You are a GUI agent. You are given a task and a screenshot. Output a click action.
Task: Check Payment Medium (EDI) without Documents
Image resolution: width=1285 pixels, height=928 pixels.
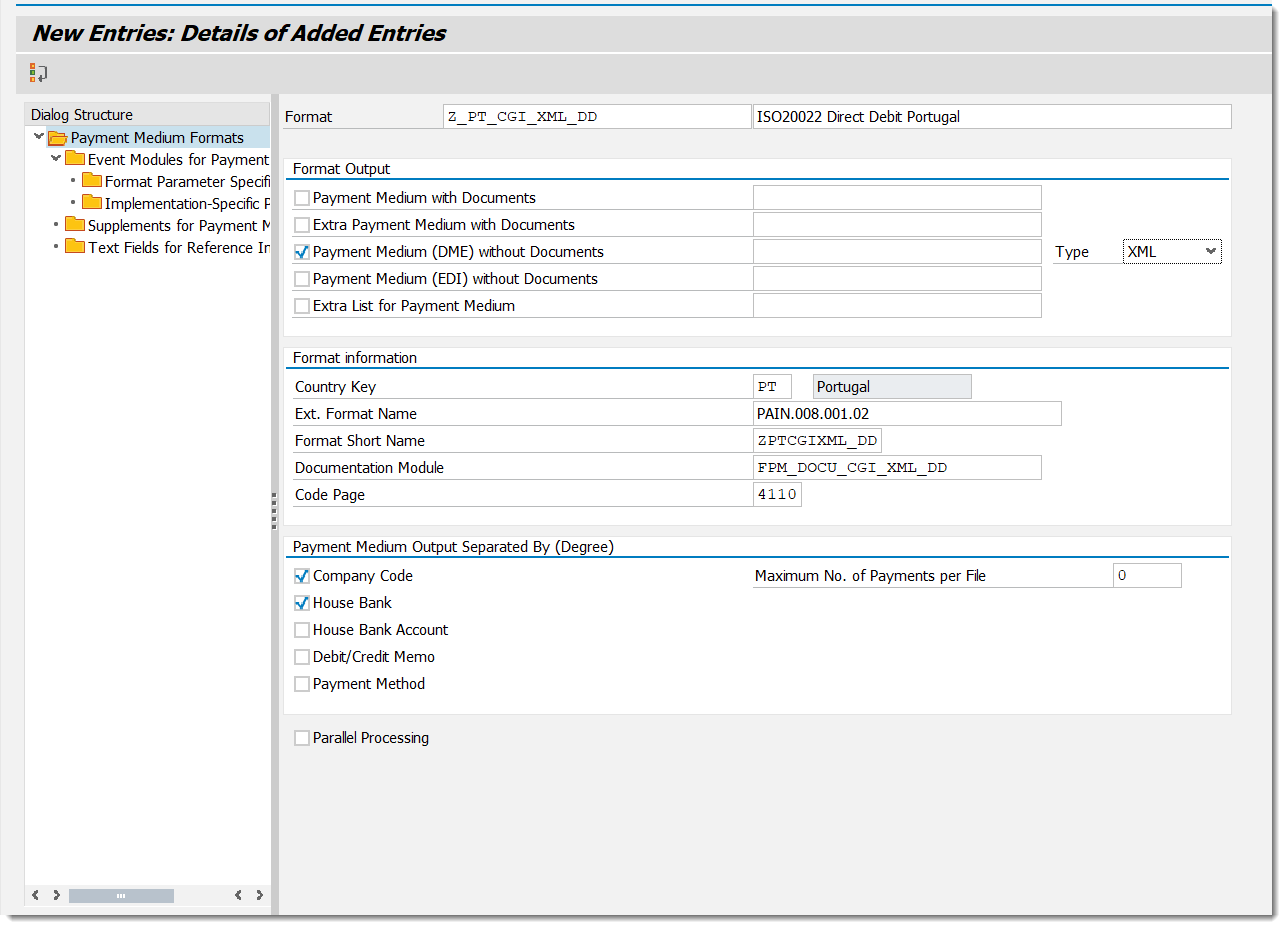pos(302,279)
